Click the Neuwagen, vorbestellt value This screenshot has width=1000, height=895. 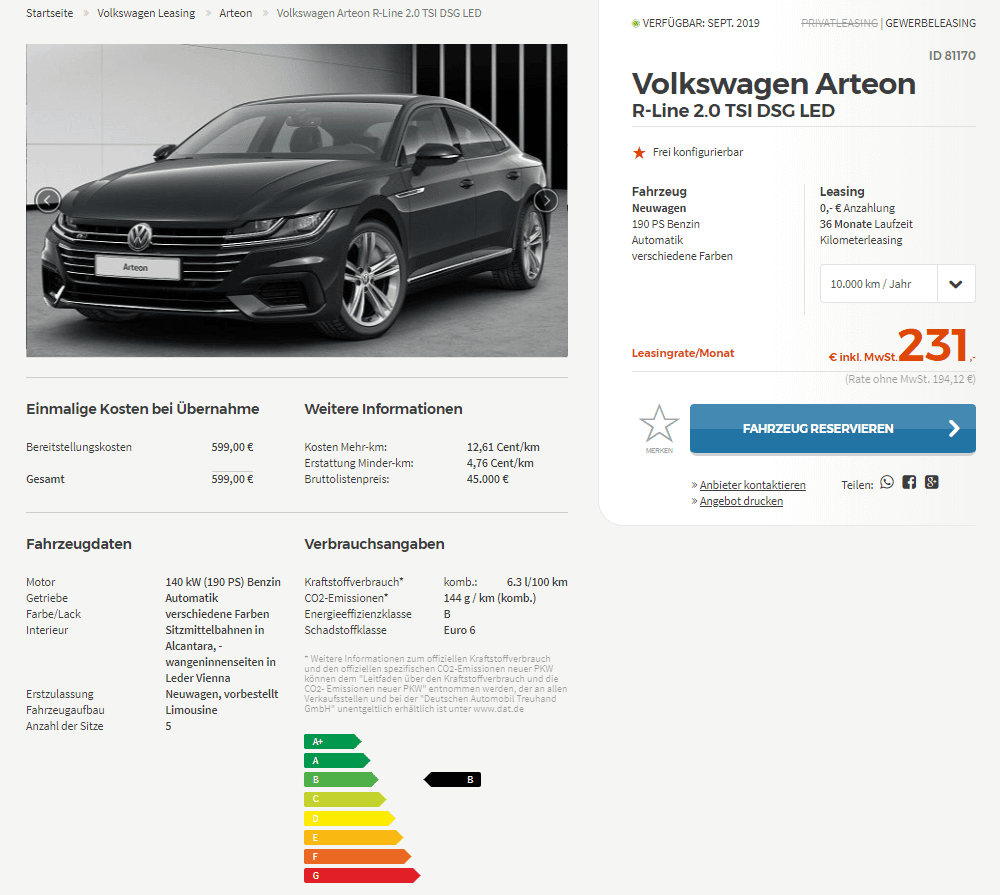tap(222, 693)
